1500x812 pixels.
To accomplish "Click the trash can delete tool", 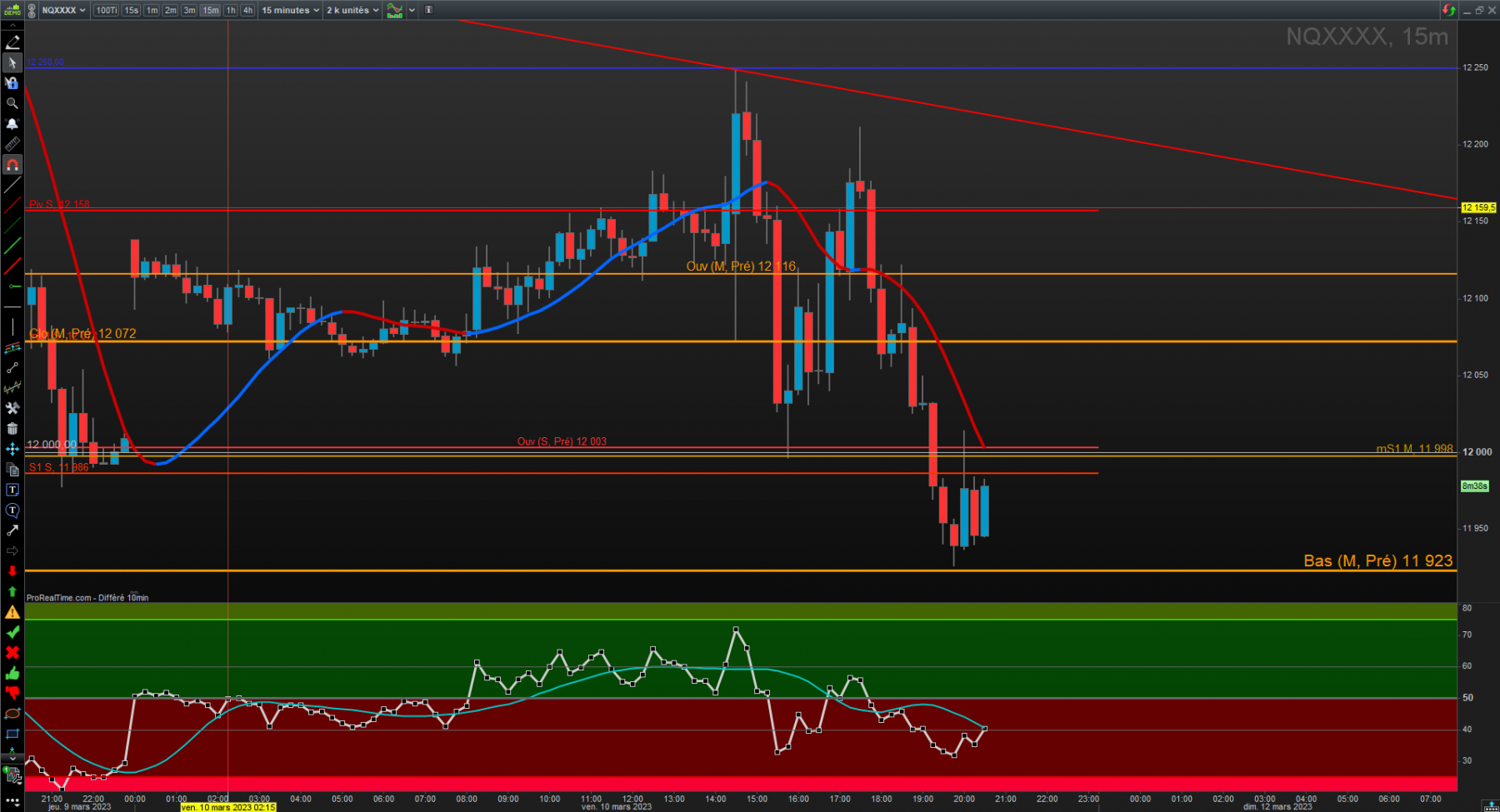I will point(12,429).
